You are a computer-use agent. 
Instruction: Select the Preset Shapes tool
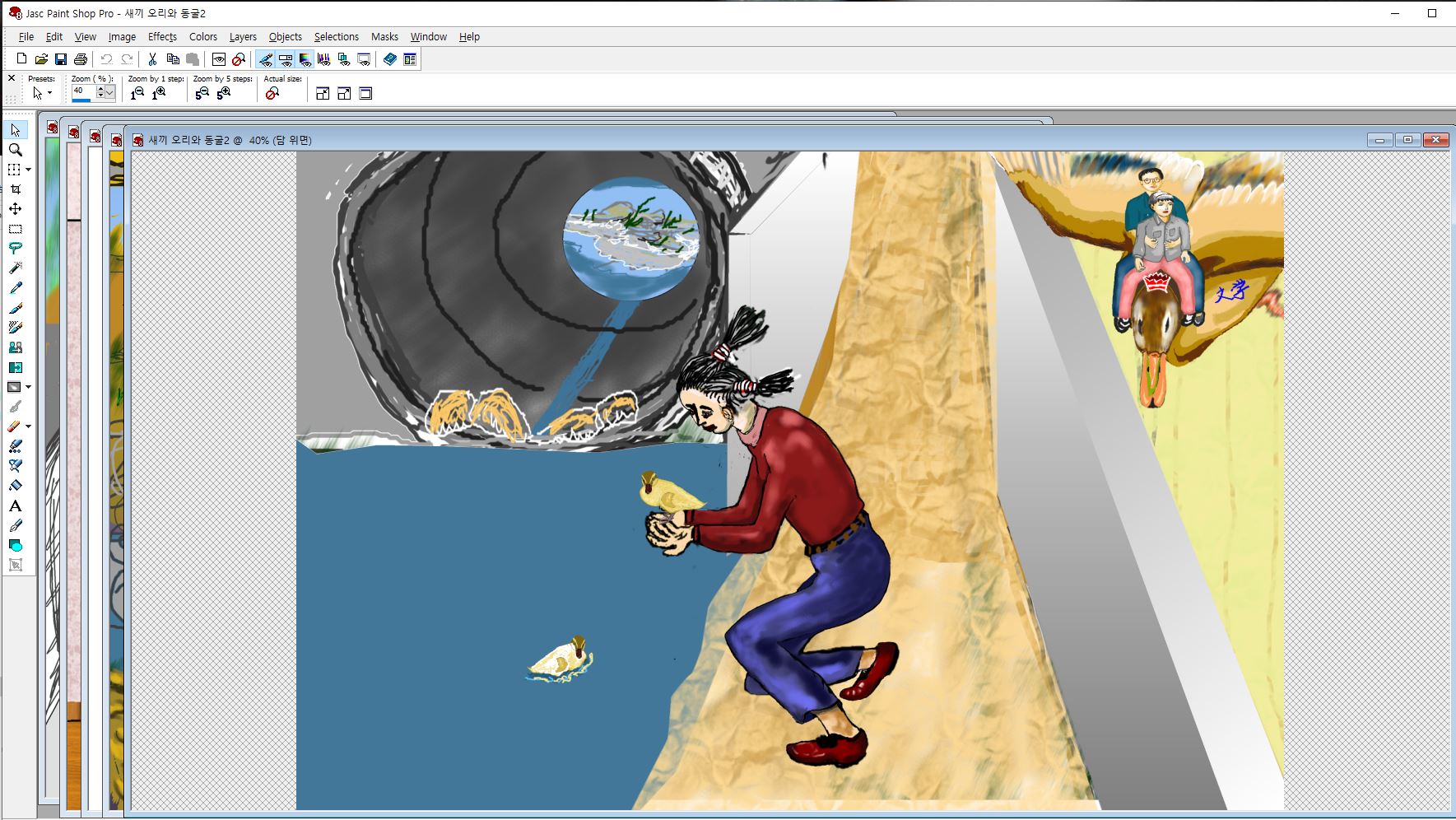[15, 545]
